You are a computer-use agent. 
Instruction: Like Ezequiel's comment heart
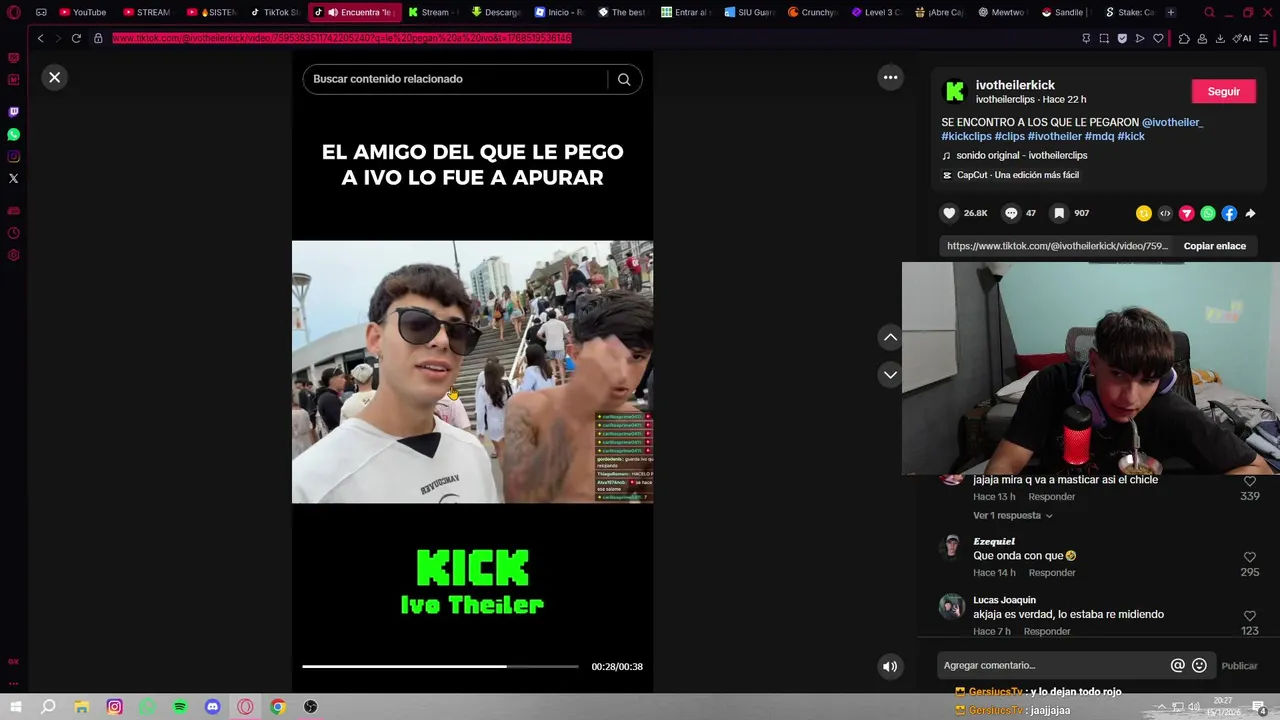coord(1250,557)
